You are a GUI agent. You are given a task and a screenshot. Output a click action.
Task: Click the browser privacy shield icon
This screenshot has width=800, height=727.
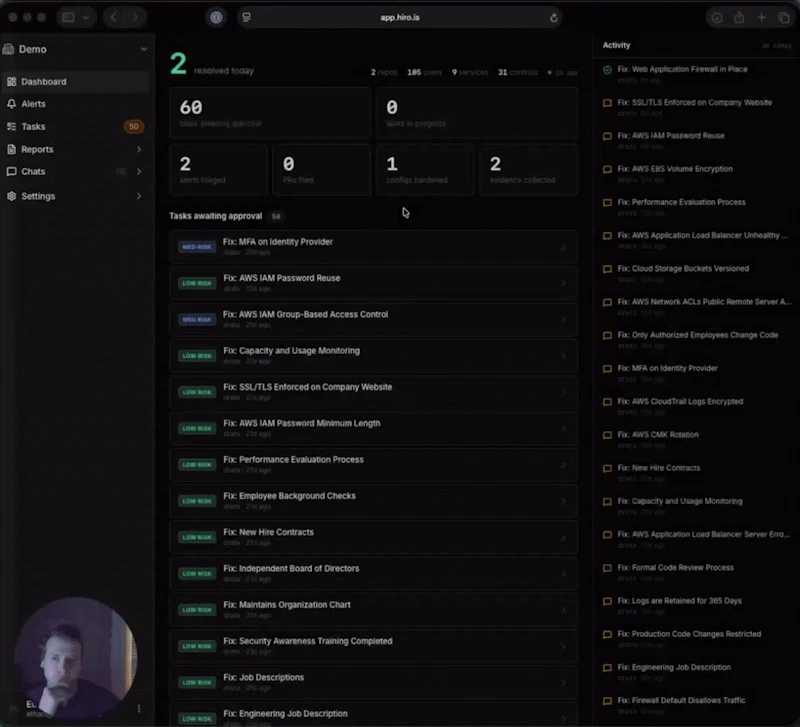(x=216, y=17)
